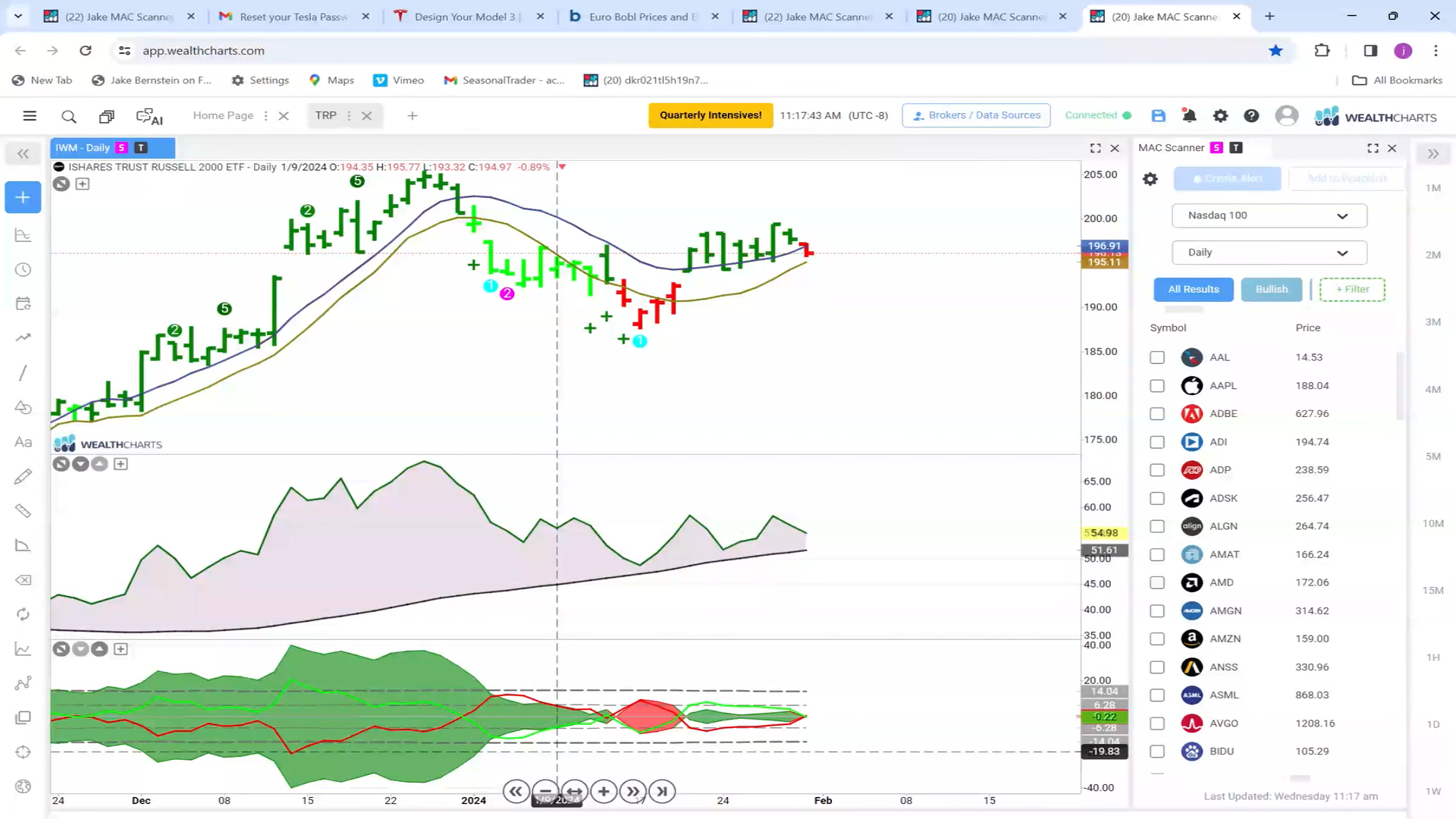1456x819 pixels.
Task: Collapse the RSI indicator pane with the down arrow
Action: 80,464
